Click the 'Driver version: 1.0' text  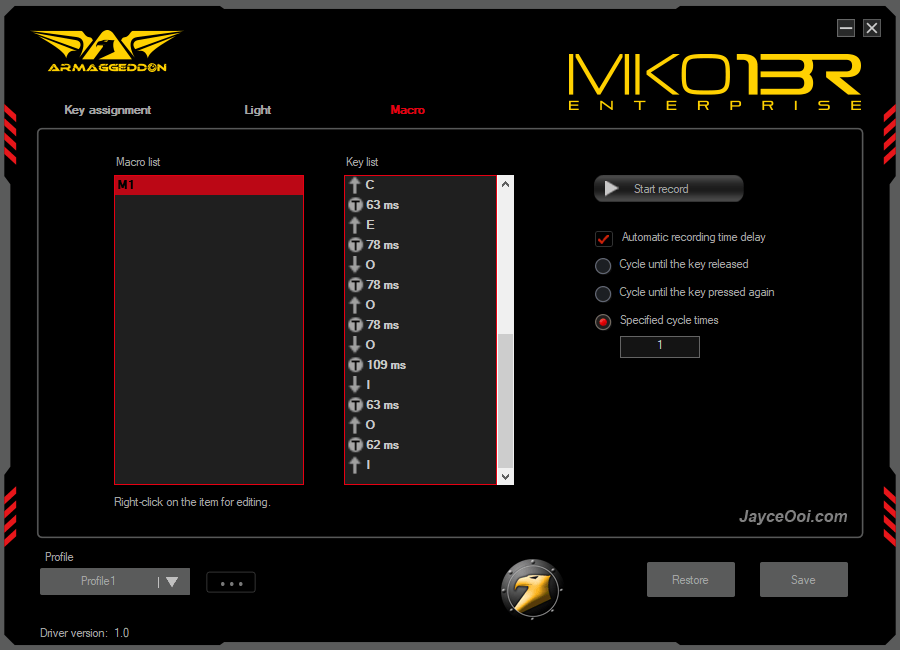coord(84,633)
